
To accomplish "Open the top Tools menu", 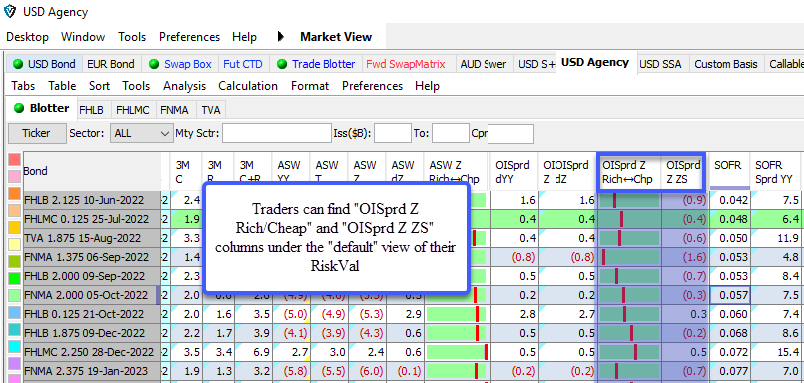I will 132,37.
